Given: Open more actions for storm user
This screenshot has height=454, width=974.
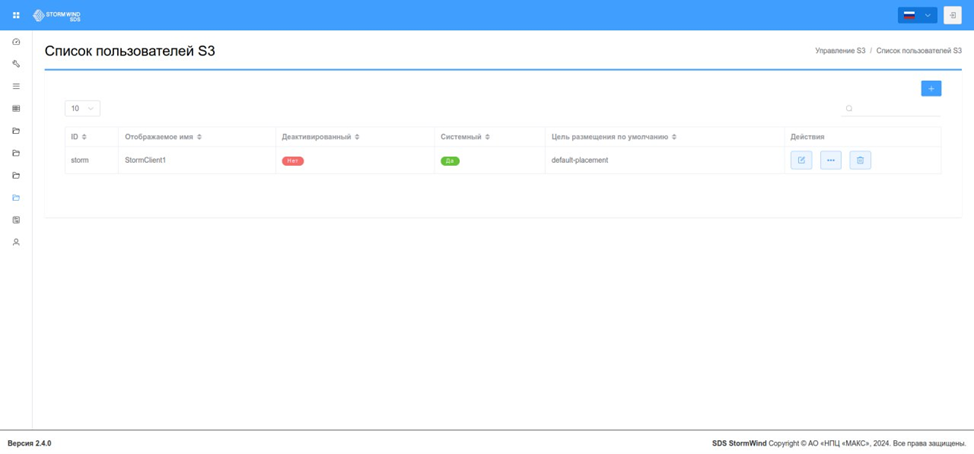Looking at the screenshot, I should point(831,160).
